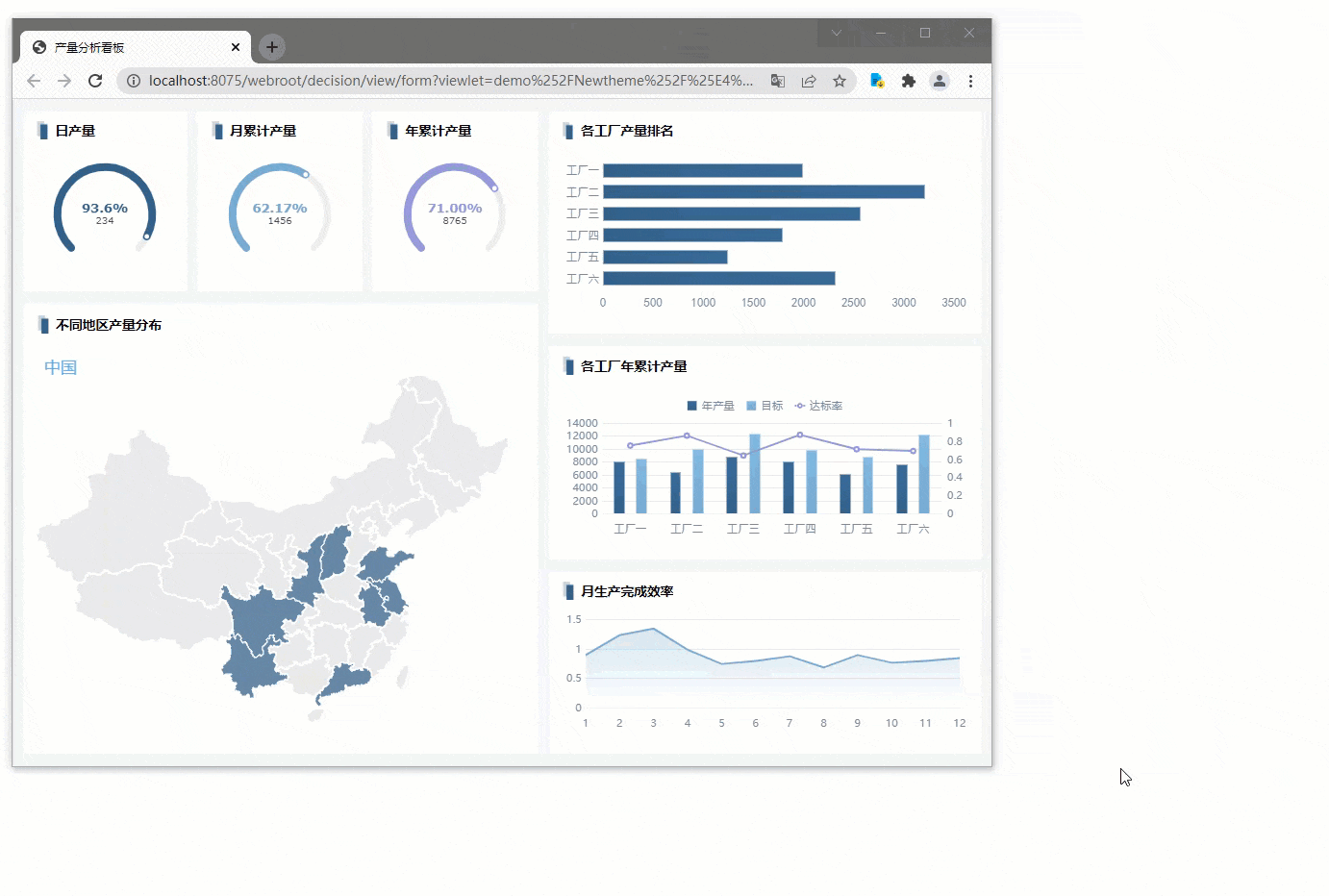This screenshot has width=1329, height=896.
Task: Click the 8765 value under yearly gauge
Action: (455, 221)
